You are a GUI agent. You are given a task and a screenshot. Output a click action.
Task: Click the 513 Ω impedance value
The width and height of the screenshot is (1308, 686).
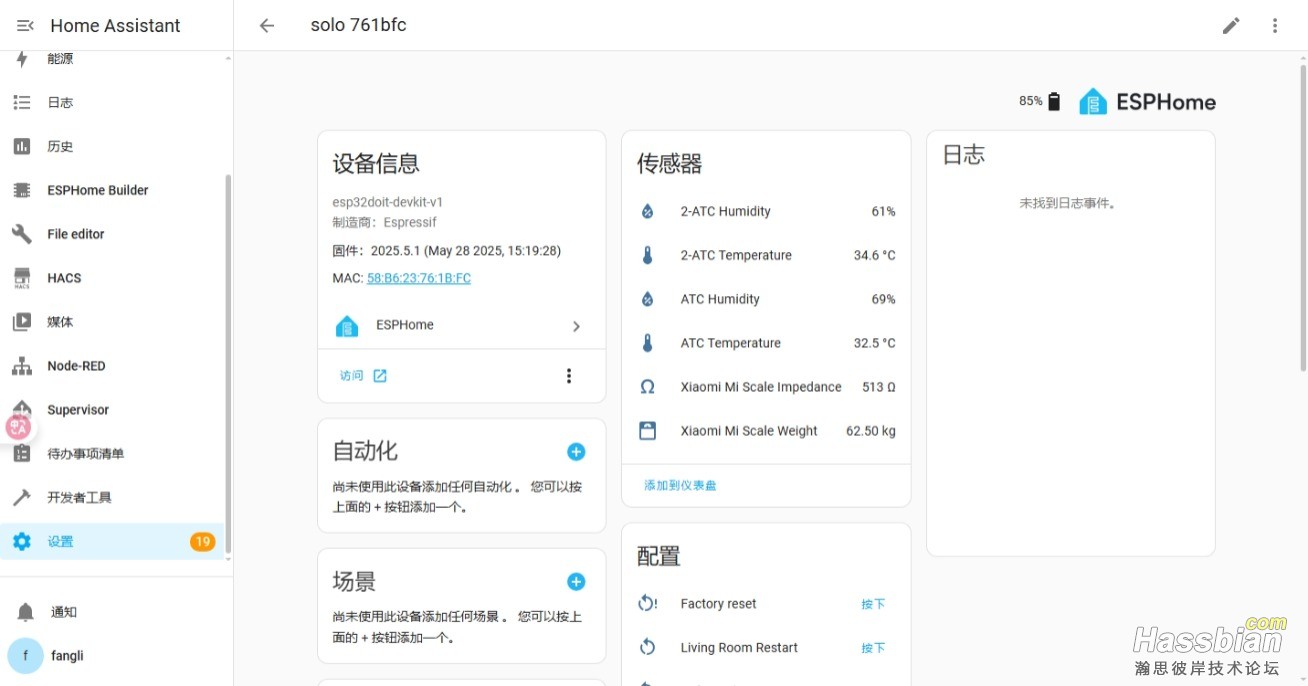click(x=879, y=388)
